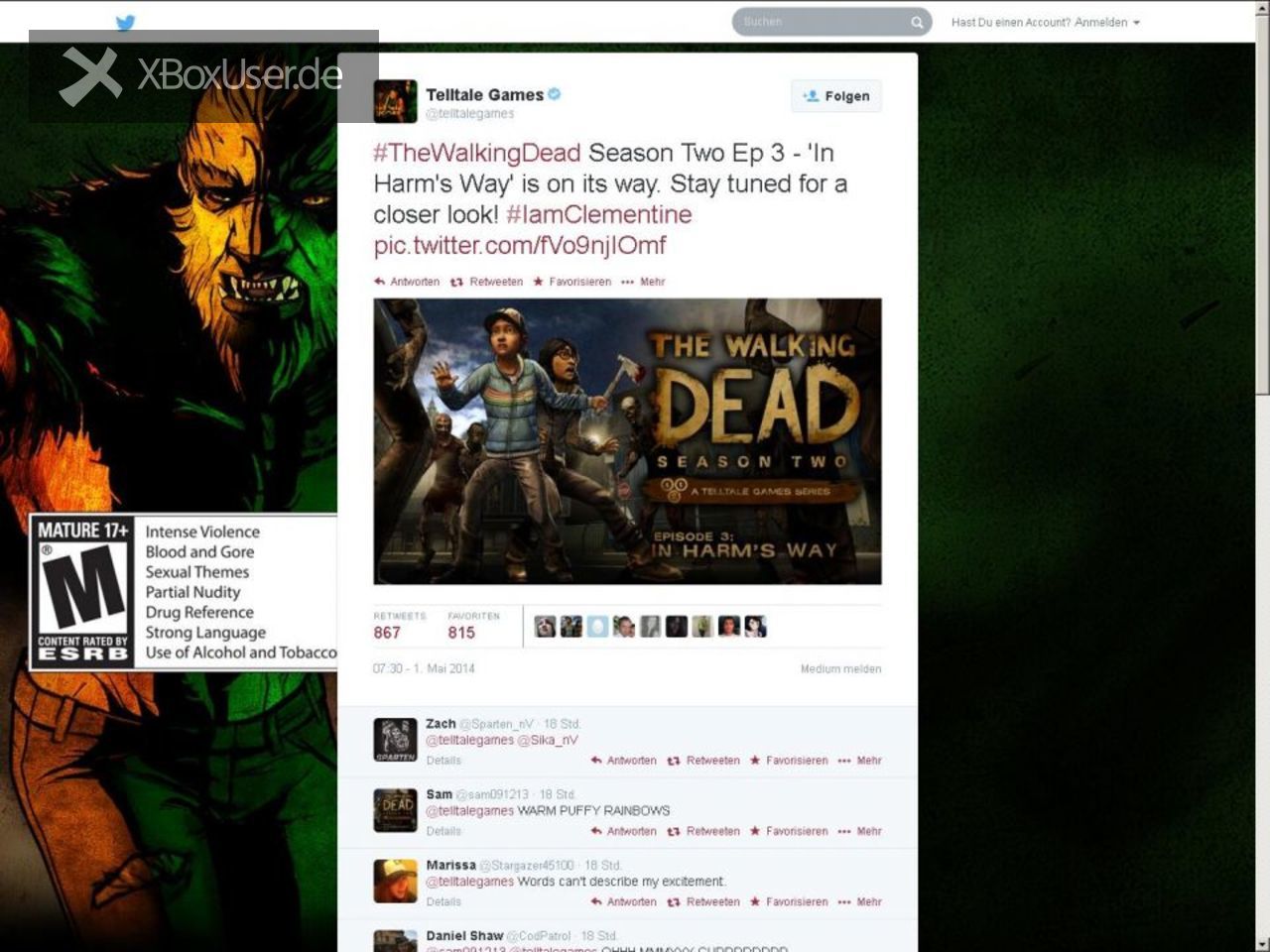Viewport: 1270px width, 952px height.
Task: Click the @telltalegames handle under the name
Action: [470, 114]
